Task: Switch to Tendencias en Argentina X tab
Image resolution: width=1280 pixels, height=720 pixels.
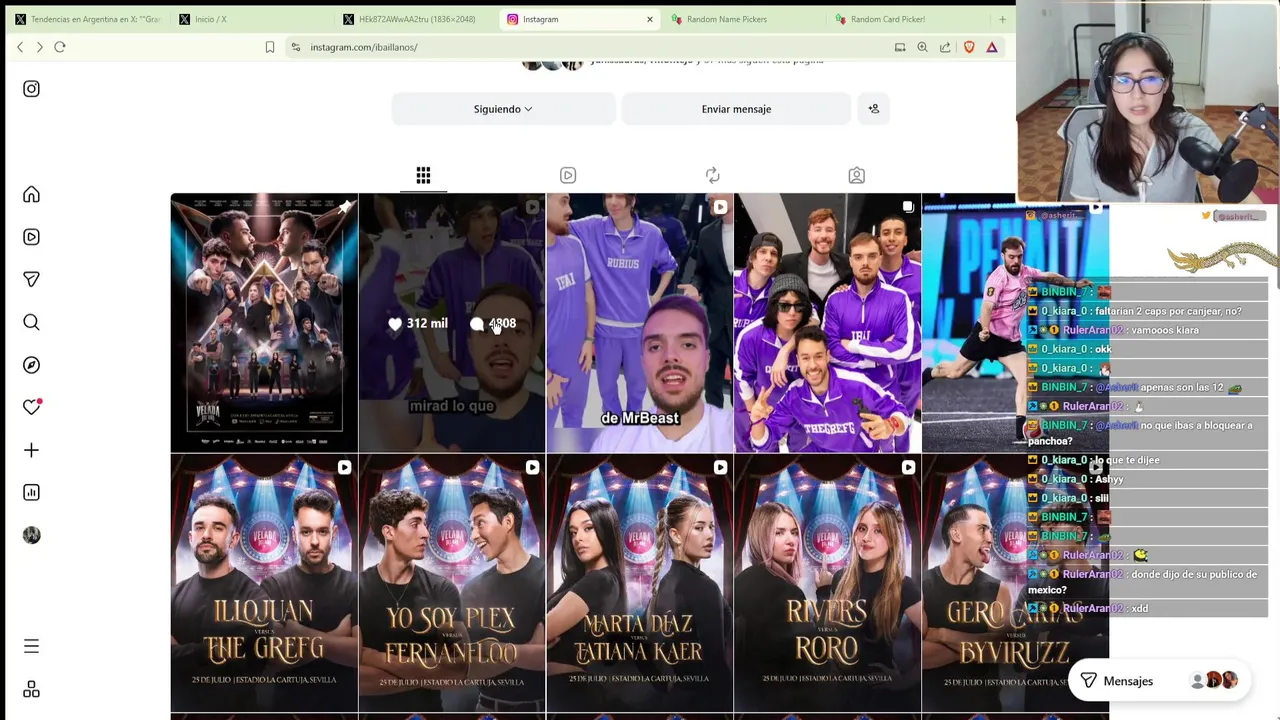Action: click(x=86, y=19)
